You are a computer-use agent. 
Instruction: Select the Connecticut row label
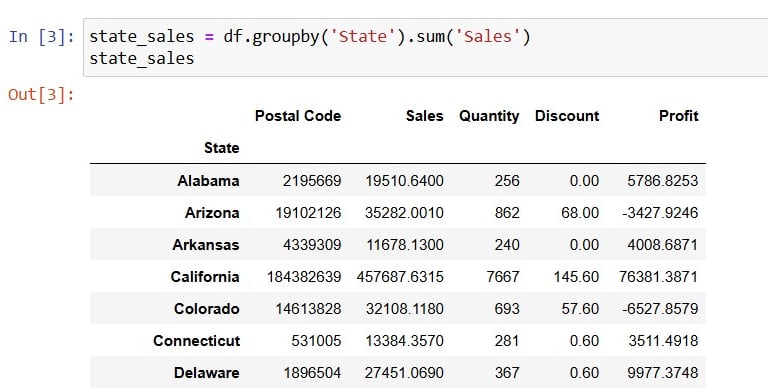point(196,341)
